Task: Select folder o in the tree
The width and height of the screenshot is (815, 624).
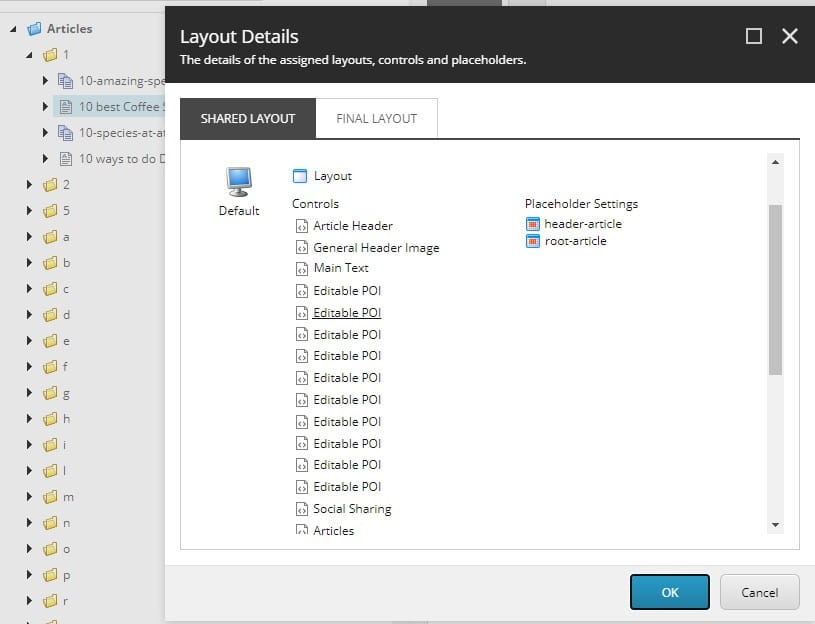Action: (66, 549)
